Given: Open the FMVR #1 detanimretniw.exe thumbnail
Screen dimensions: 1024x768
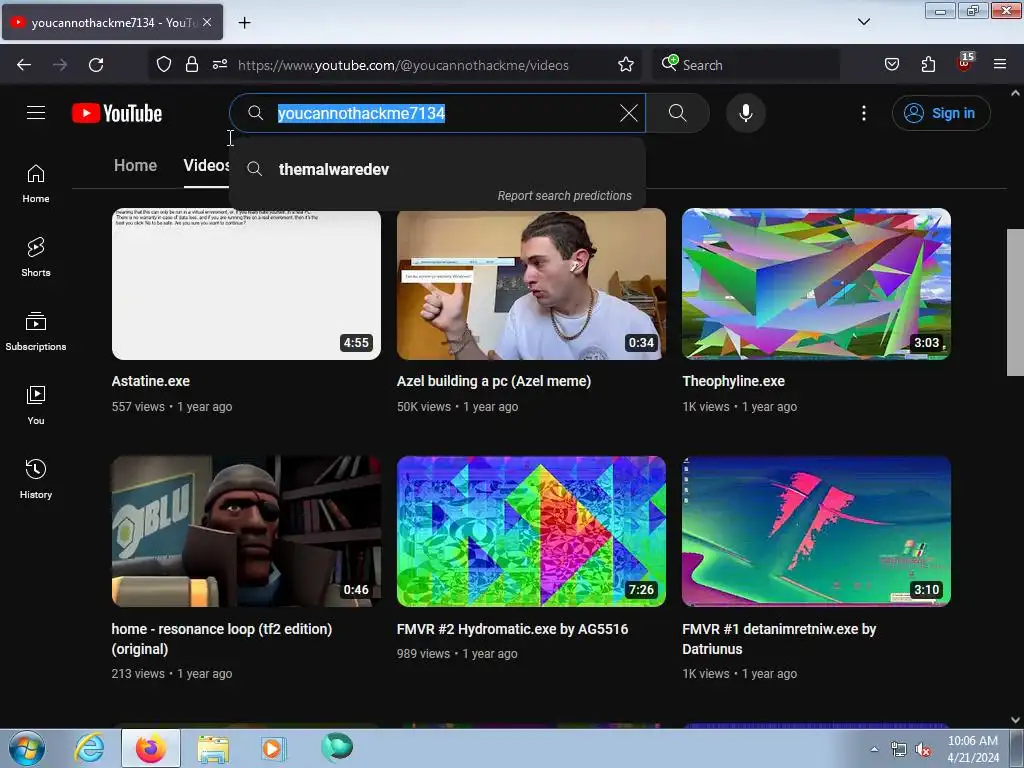Looking at the screenshot, I should tap(816, 532).
